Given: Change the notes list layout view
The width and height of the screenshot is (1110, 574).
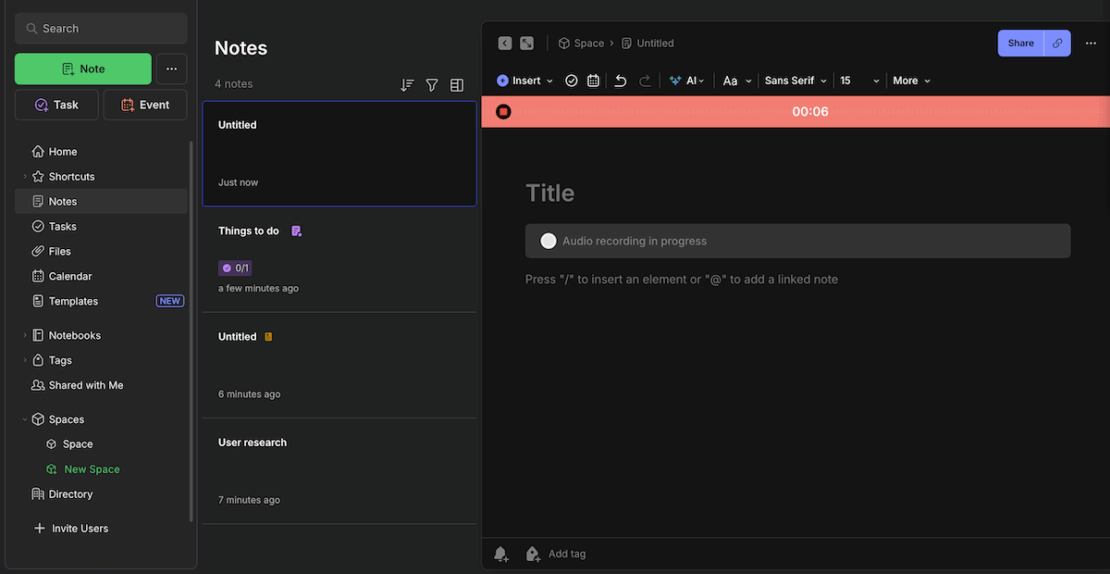Looking at the screenshot, I should [457, 85].
